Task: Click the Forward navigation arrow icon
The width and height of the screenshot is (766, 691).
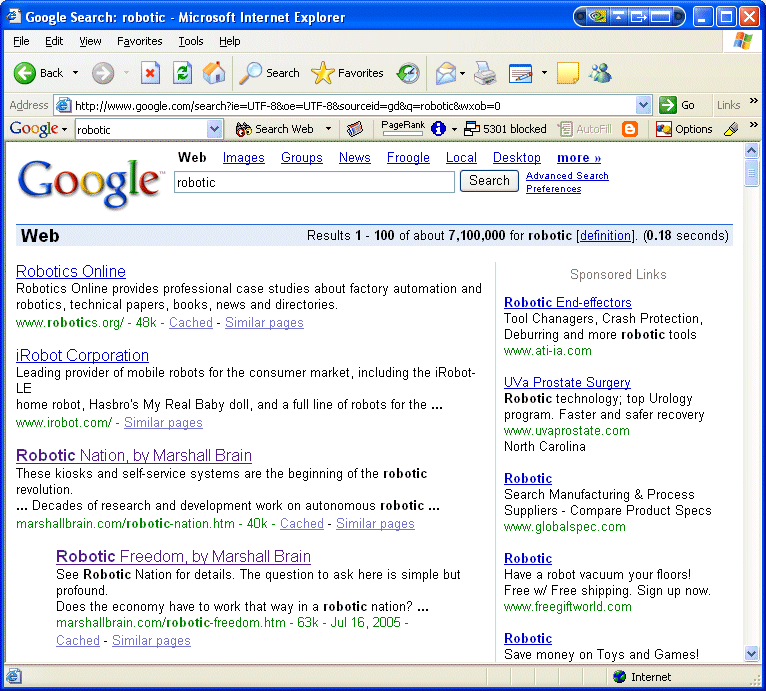Action: (x=103, y=73)
